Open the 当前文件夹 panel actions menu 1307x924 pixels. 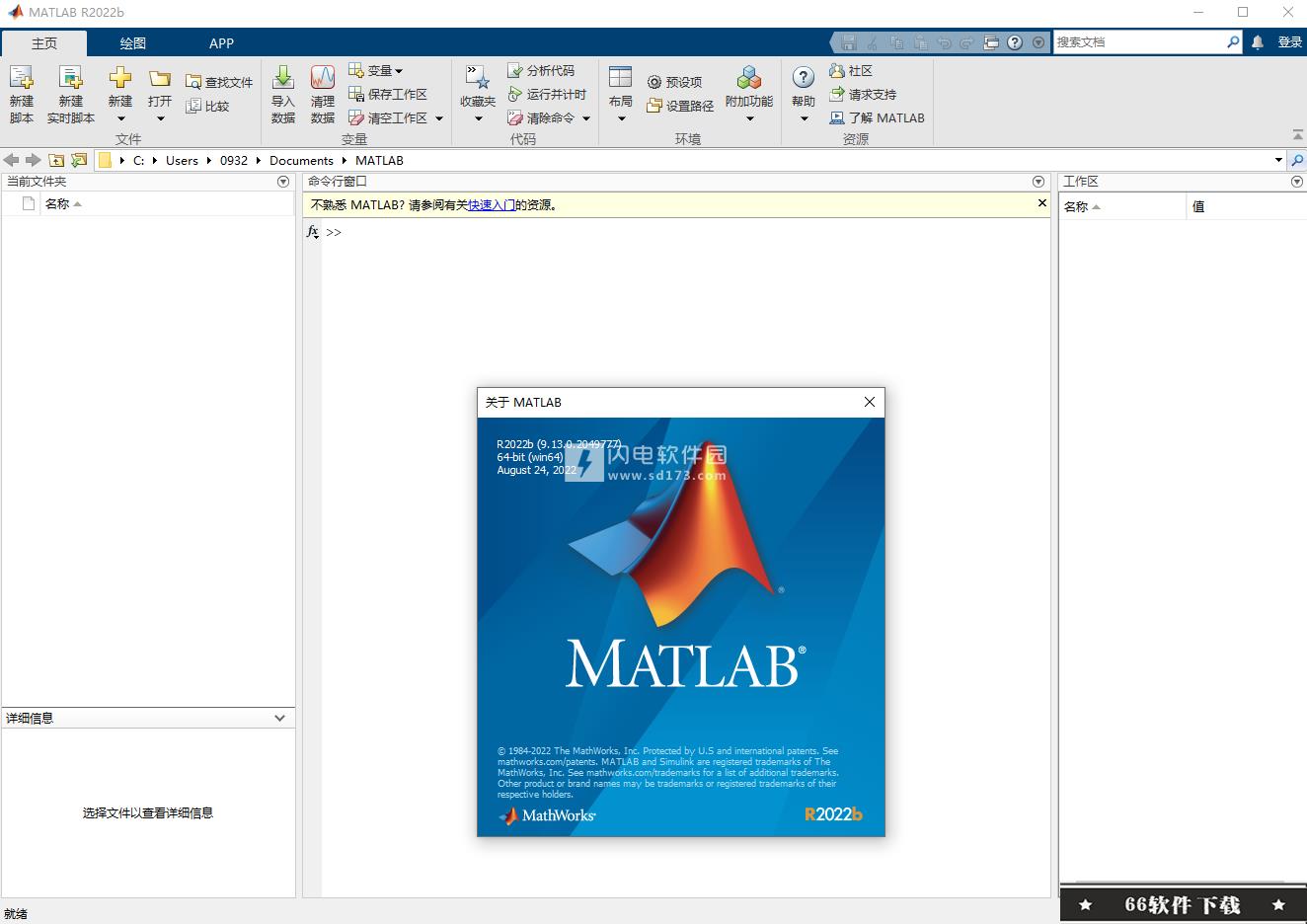[283, 182]
